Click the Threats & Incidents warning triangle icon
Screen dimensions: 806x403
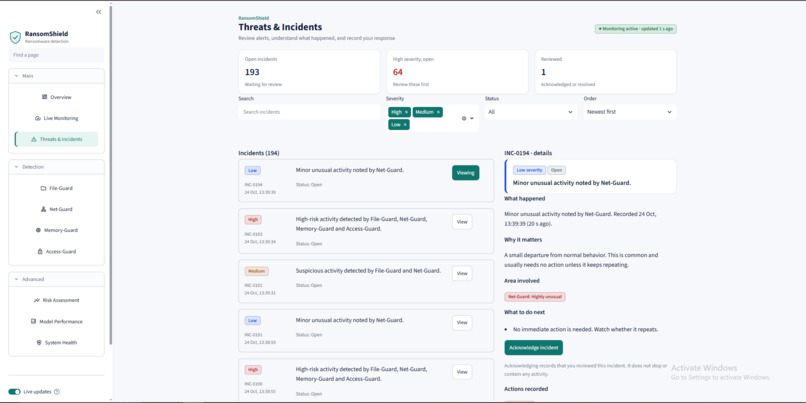tap(34, 139)
